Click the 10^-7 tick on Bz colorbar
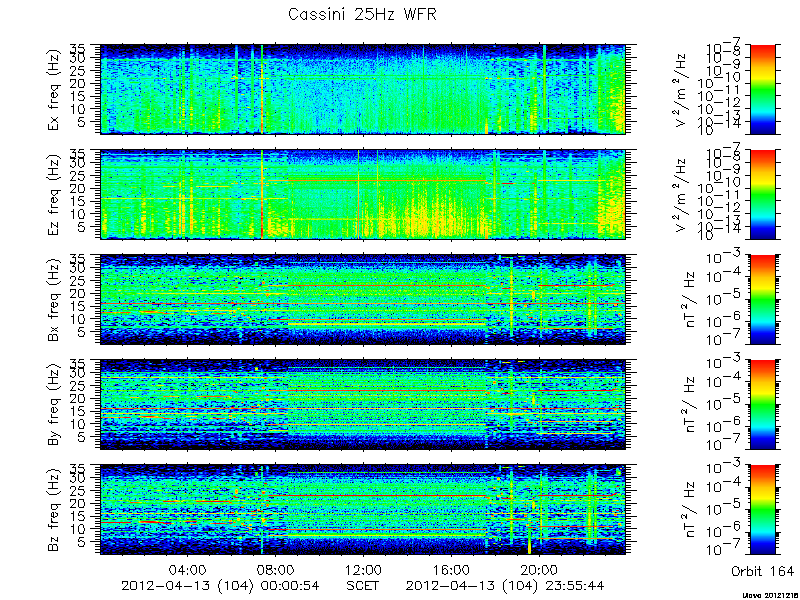 point(722,550)
